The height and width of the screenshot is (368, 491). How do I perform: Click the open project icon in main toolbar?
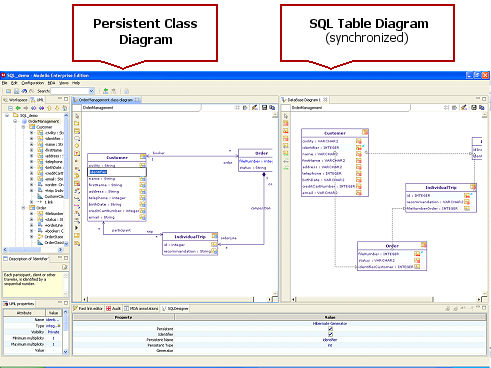tap(8, 91)
